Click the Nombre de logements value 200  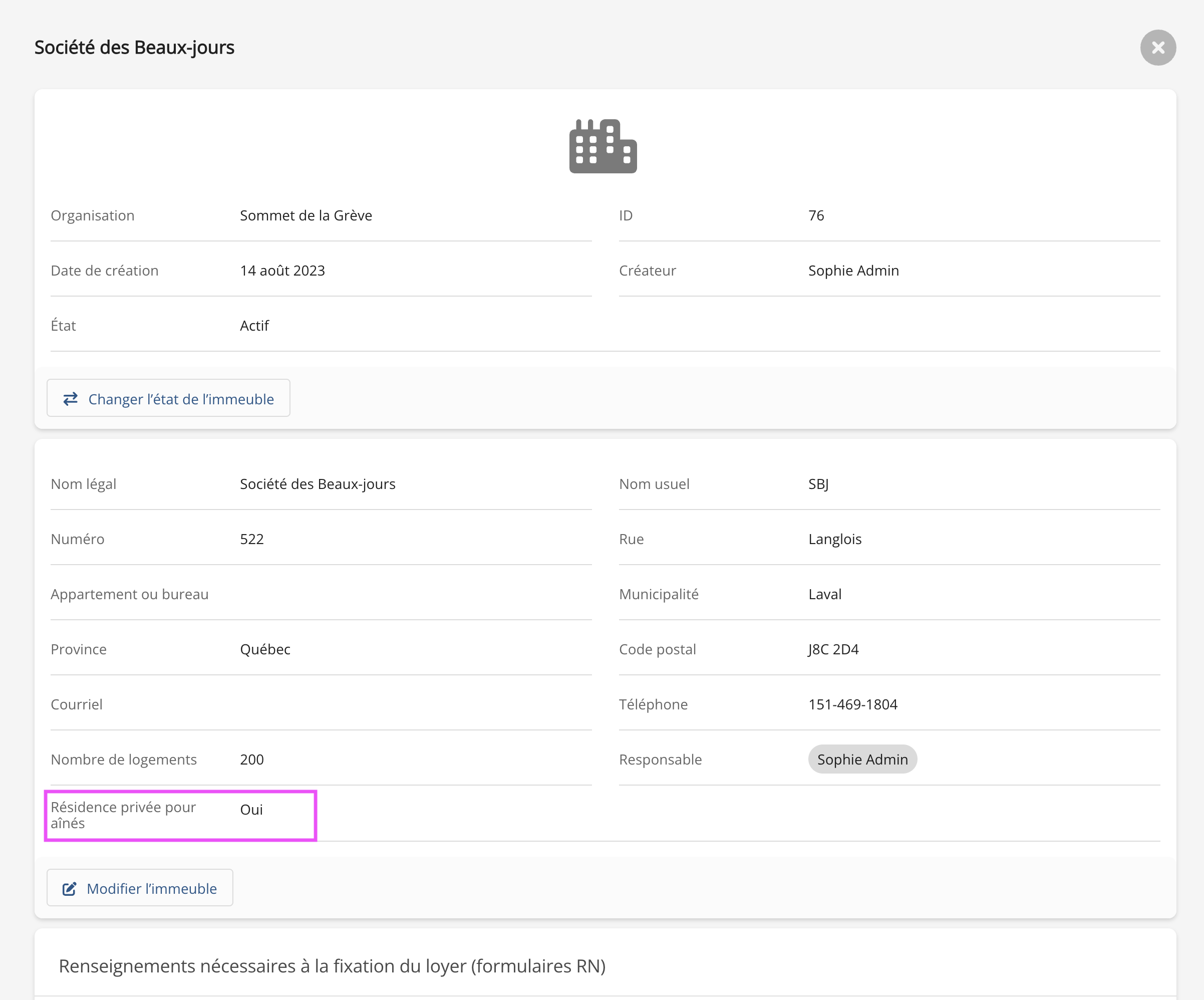point(252,759)
